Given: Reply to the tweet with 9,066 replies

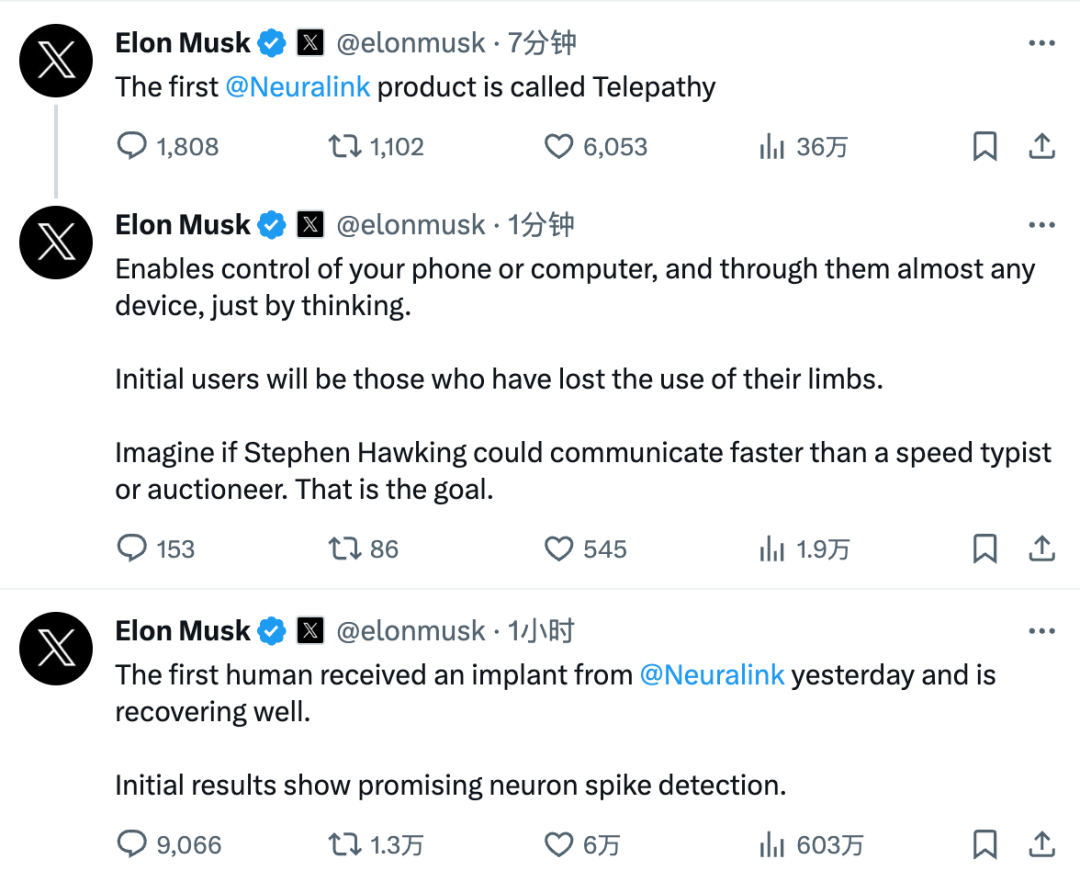Looking at the screenshot, I should coord(133,844).
